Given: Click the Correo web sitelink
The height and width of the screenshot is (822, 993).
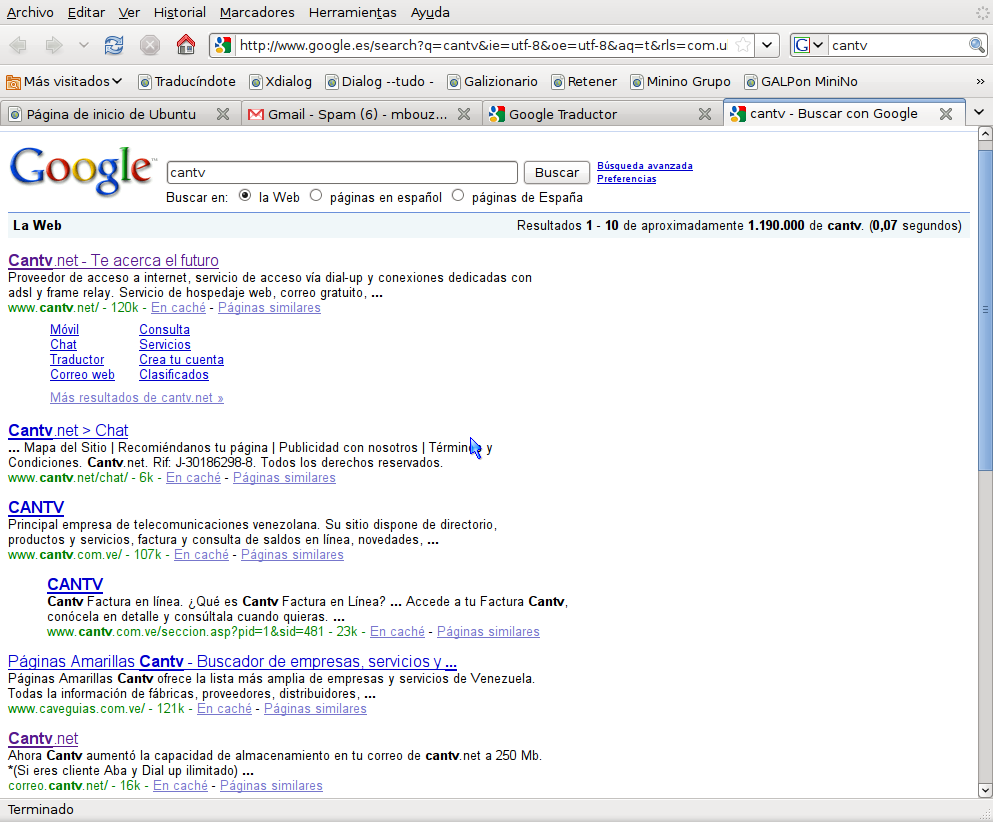Looking at the screenshot, I should pyautogui.click(x=82, y=374).
